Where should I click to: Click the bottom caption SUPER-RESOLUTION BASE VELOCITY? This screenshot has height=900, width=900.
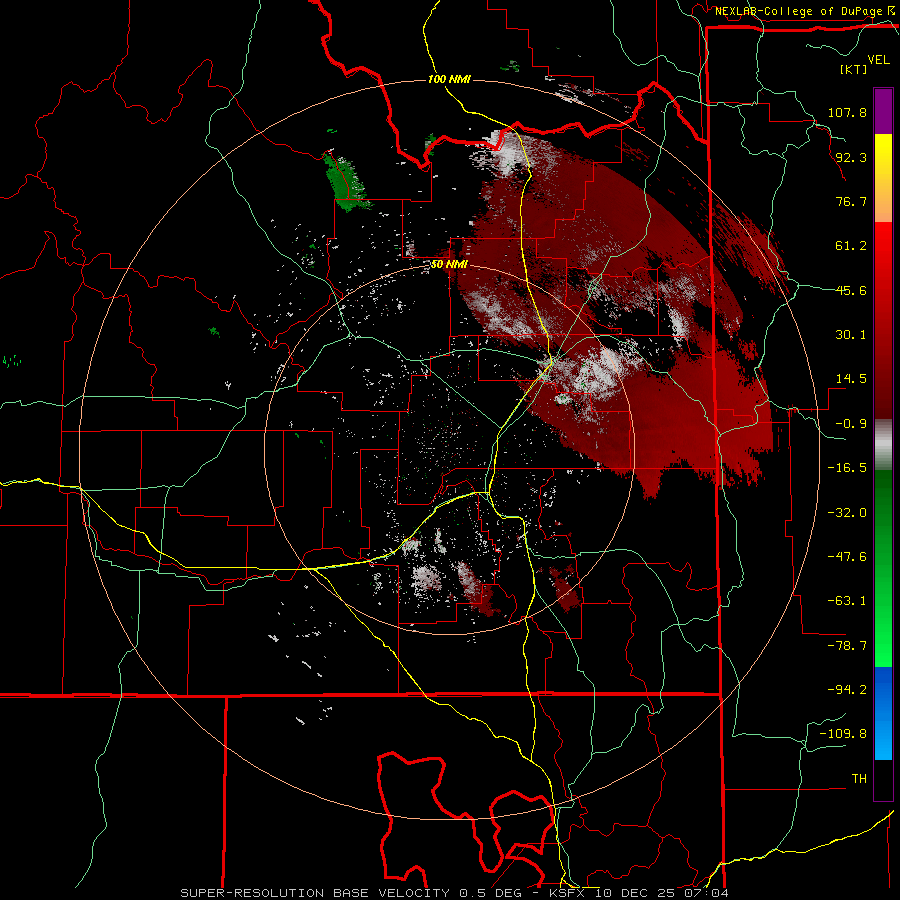[315, 893]
